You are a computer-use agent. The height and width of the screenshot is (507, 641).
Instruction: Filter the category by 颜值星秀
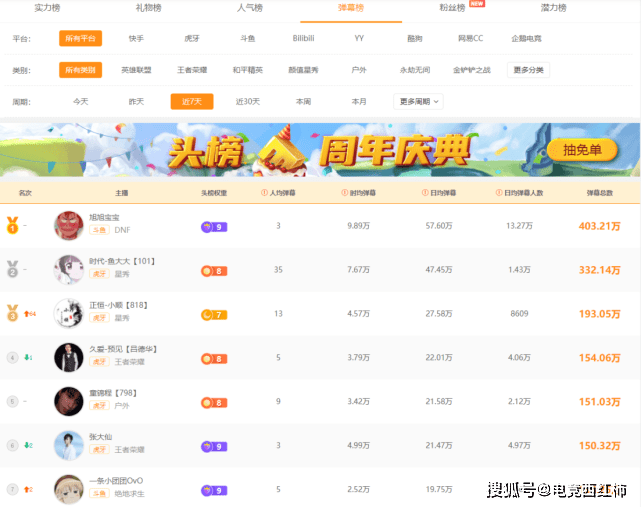tap(303, 70)
